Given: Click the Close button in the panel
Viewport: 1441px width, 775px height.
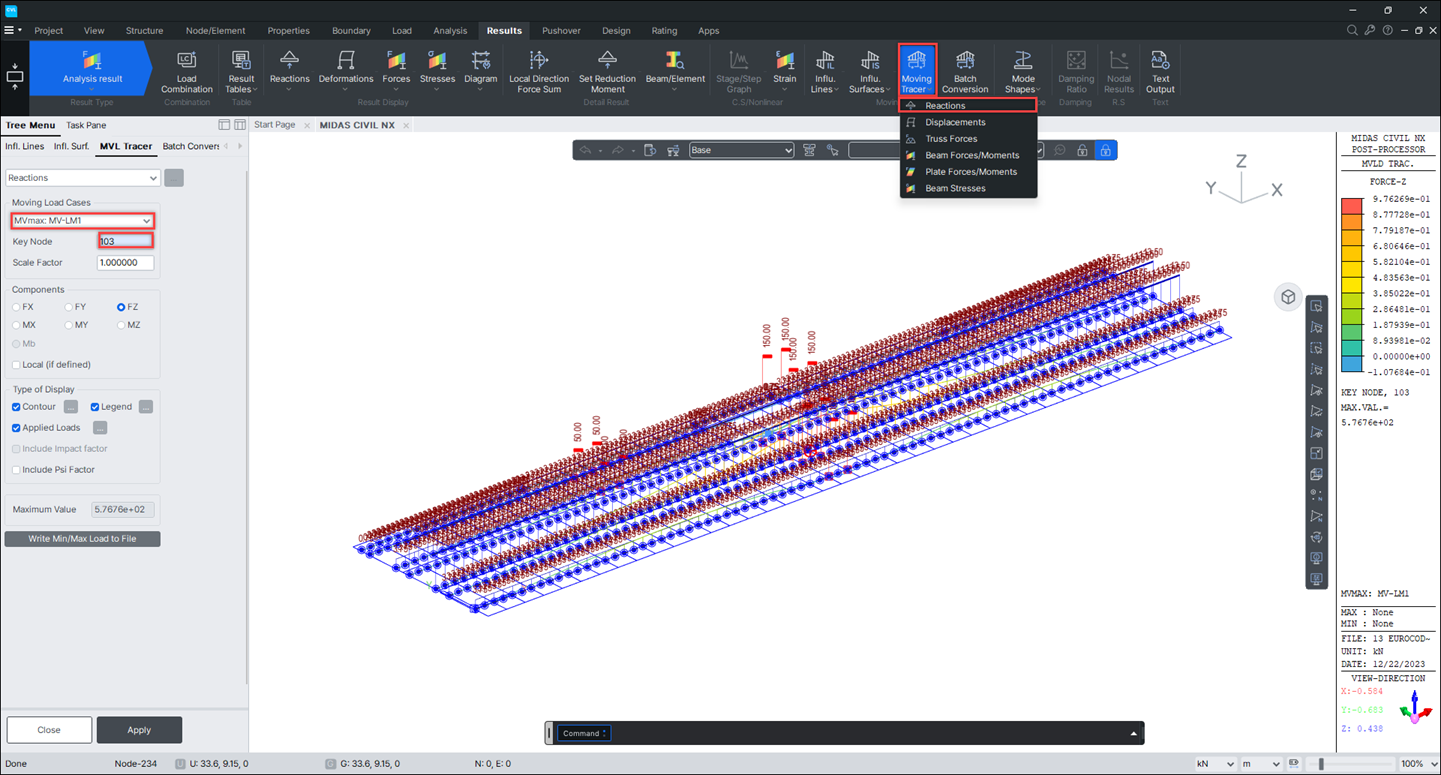Looking at the screenshot, I should coord(49,730).
